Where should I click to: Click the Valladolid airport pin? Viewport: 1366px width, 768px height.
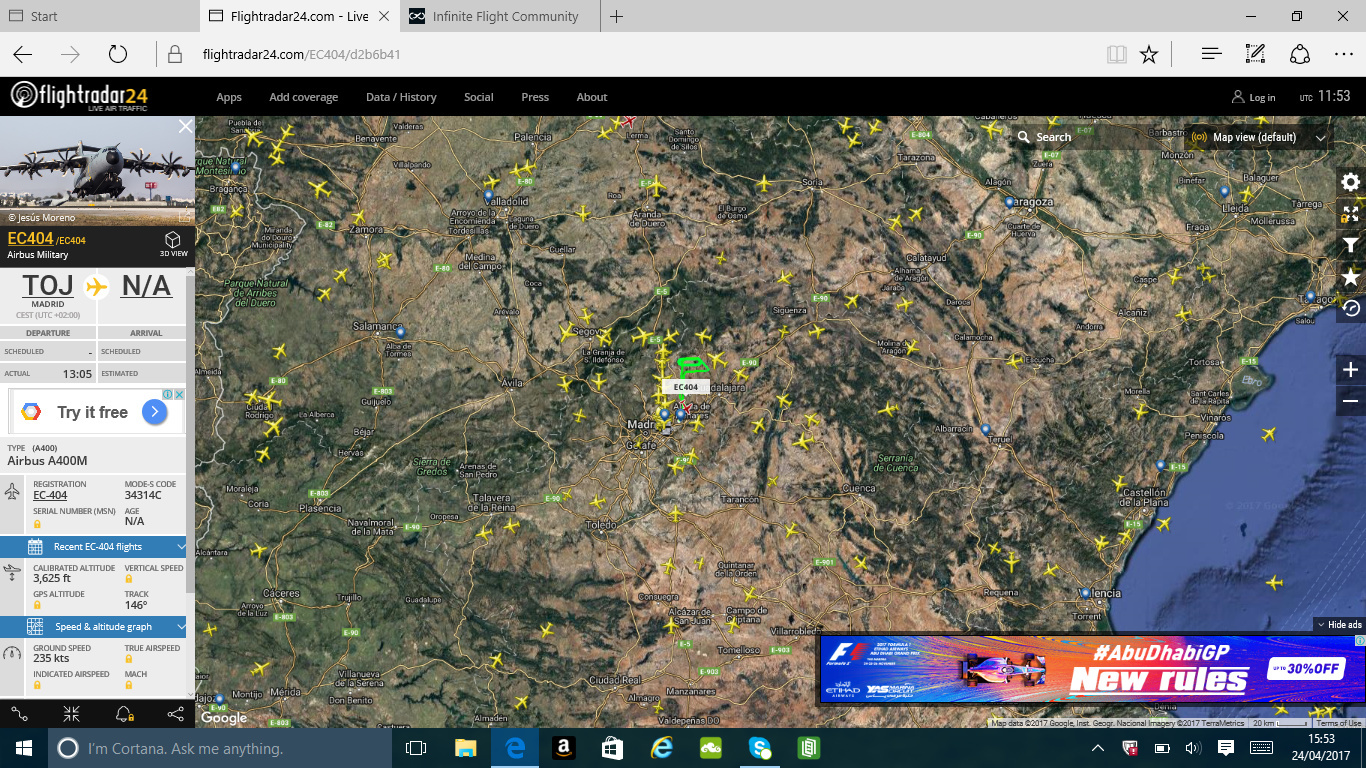[x=488, y=196]
